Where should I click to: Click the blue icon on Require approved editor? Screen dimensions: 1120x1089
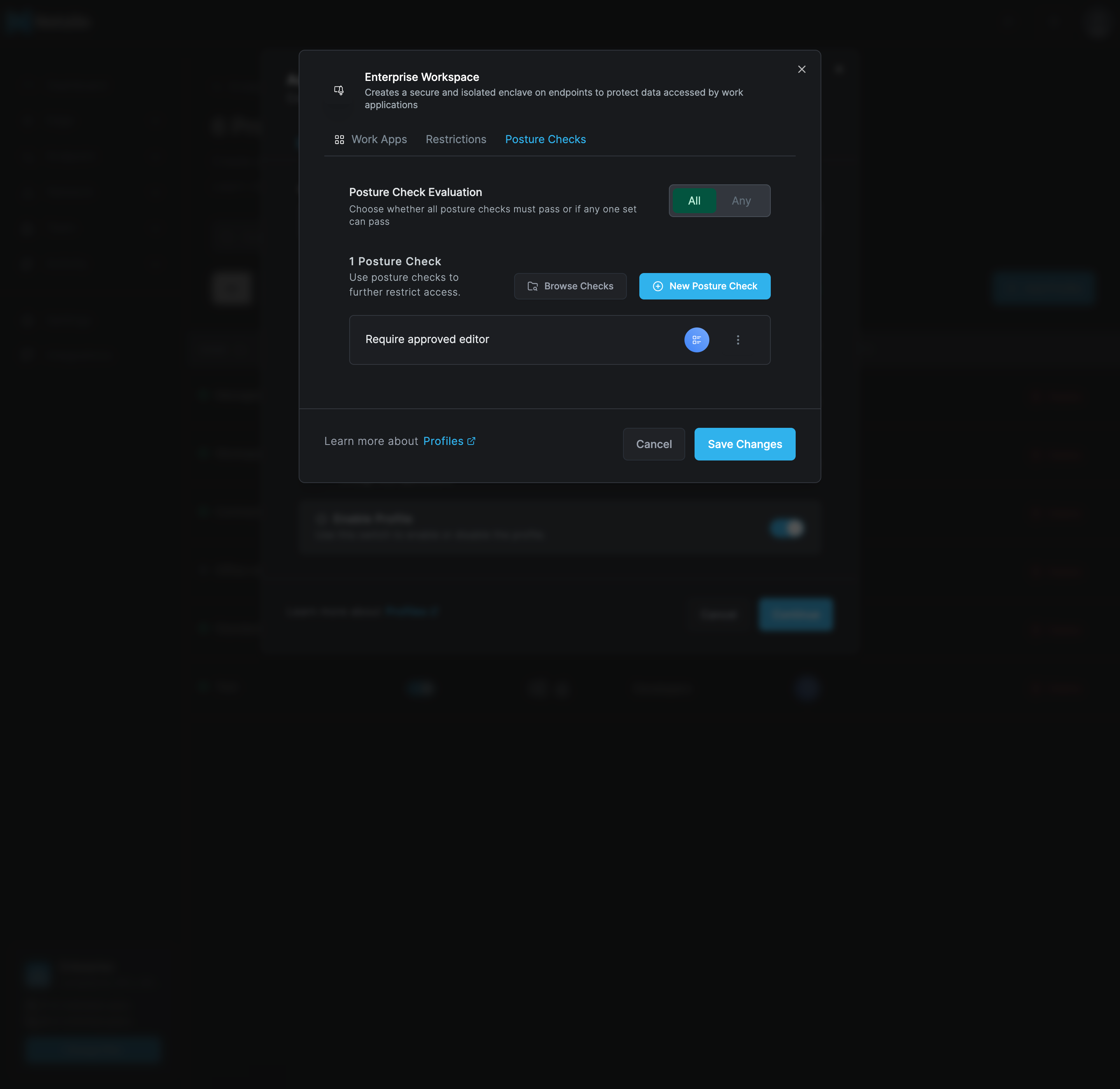696,340
